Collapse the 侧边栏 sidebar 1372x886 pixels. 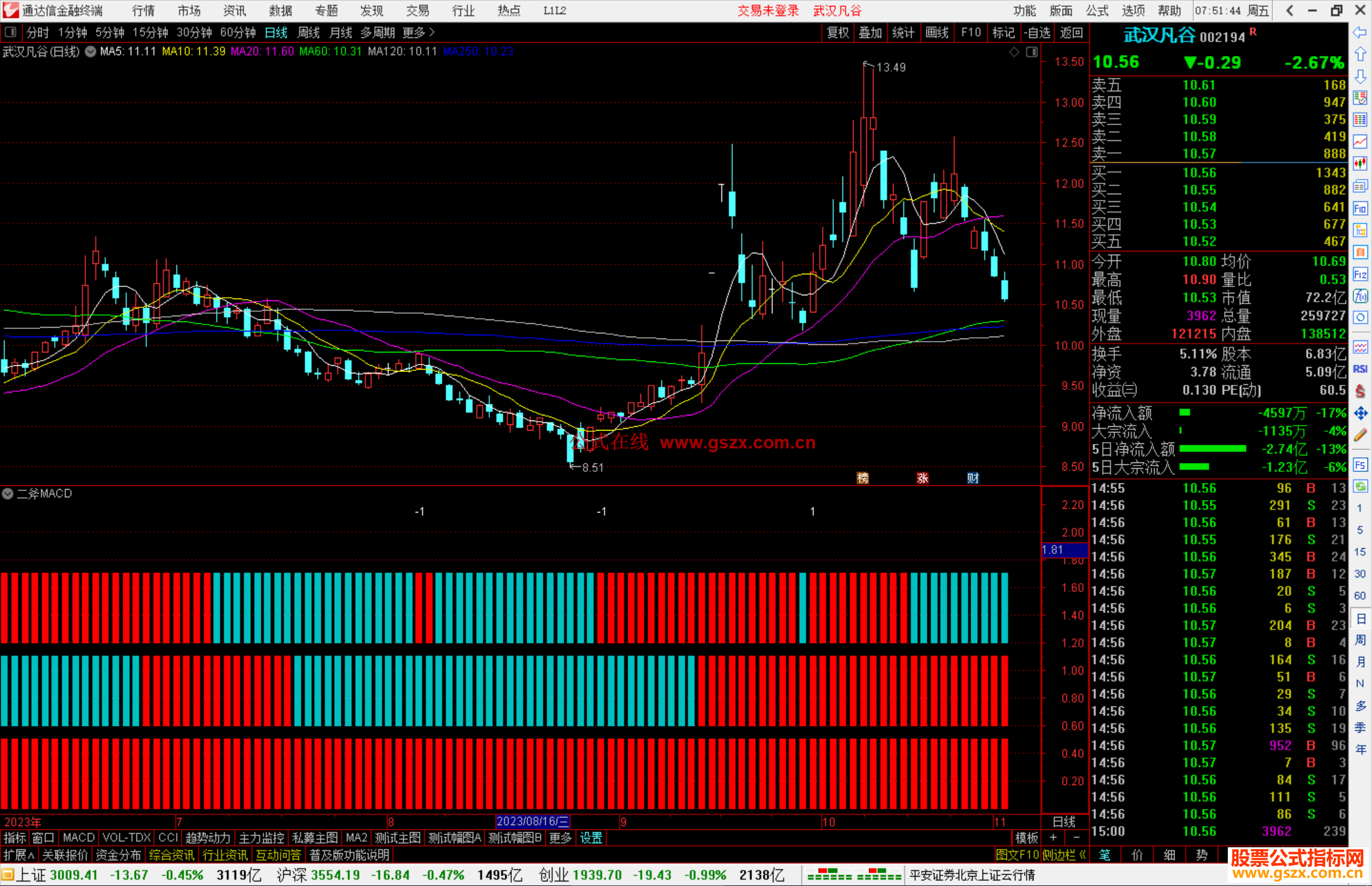(x=1064, y=855)
